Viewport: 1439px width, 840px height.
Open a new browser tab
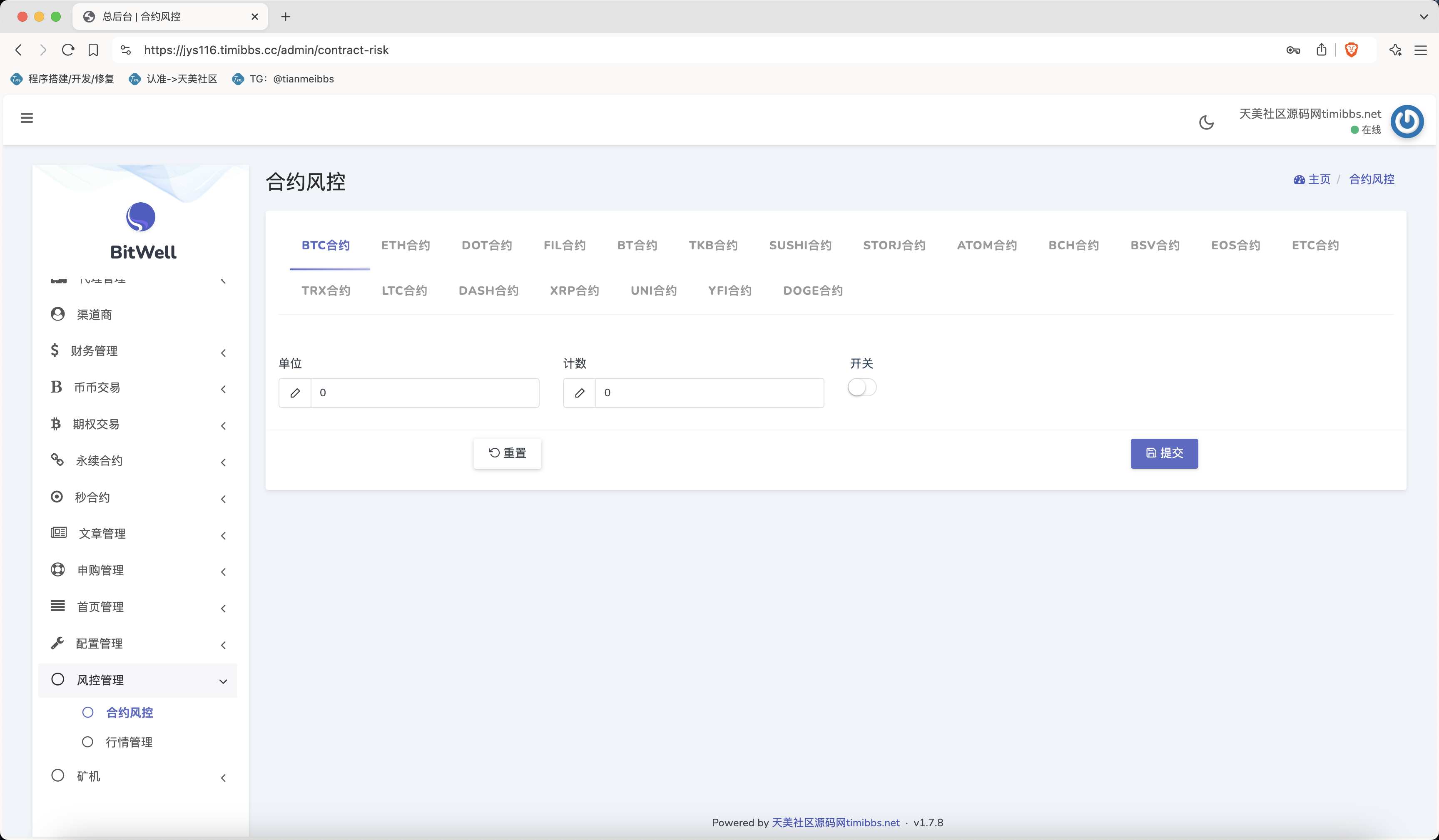(286, 17)
